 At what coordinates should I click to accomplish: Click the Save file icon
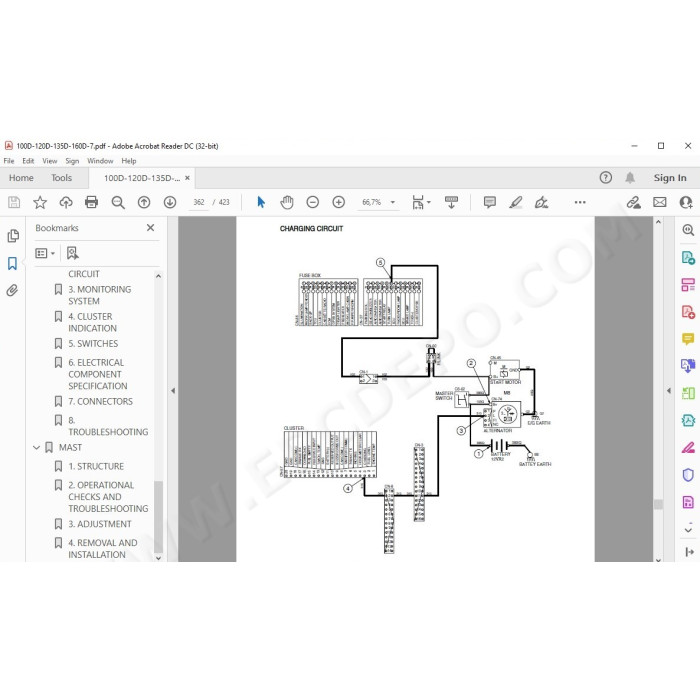(x=14, y=202)
